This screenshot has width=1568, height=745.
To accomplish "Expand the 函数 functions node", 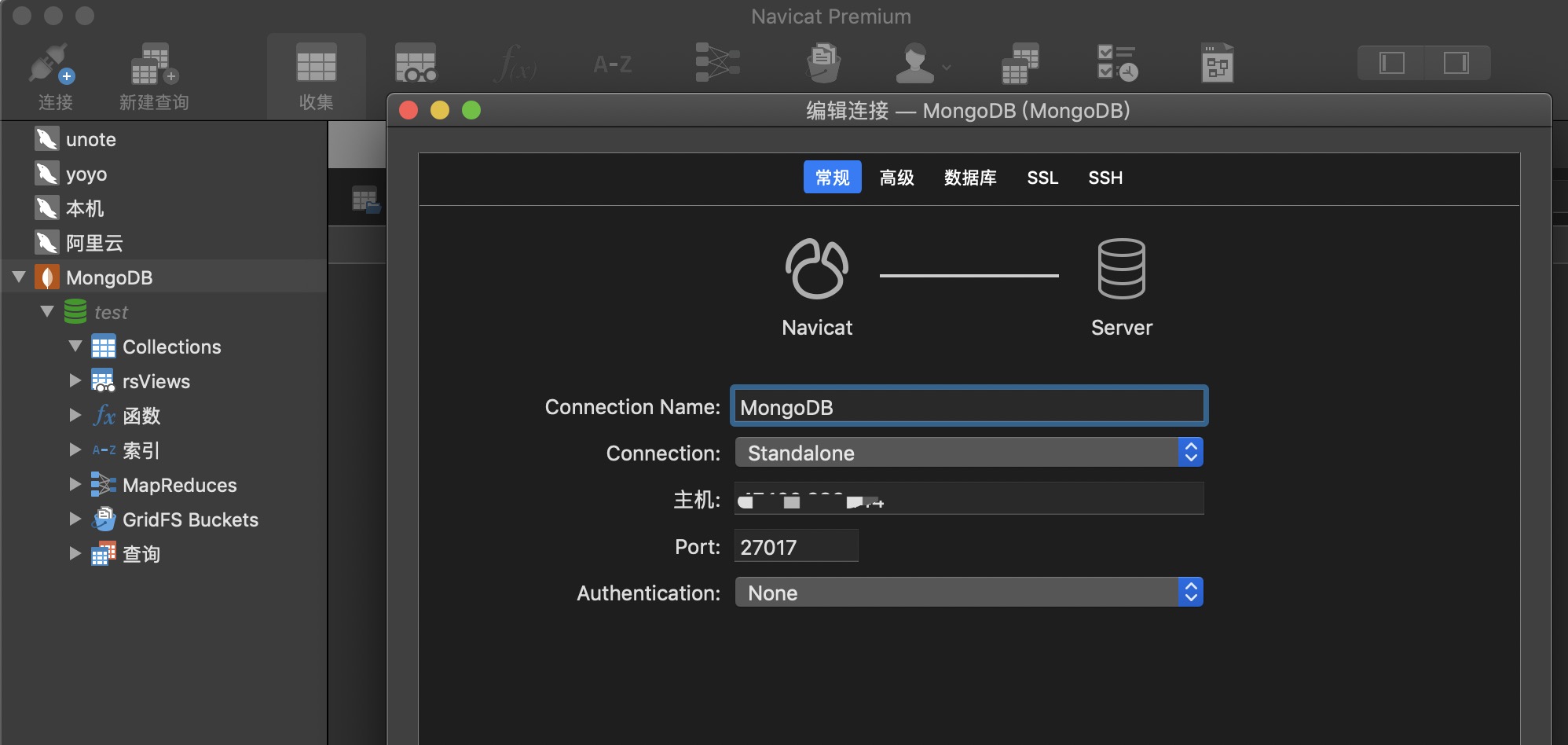I will [75, 415].
